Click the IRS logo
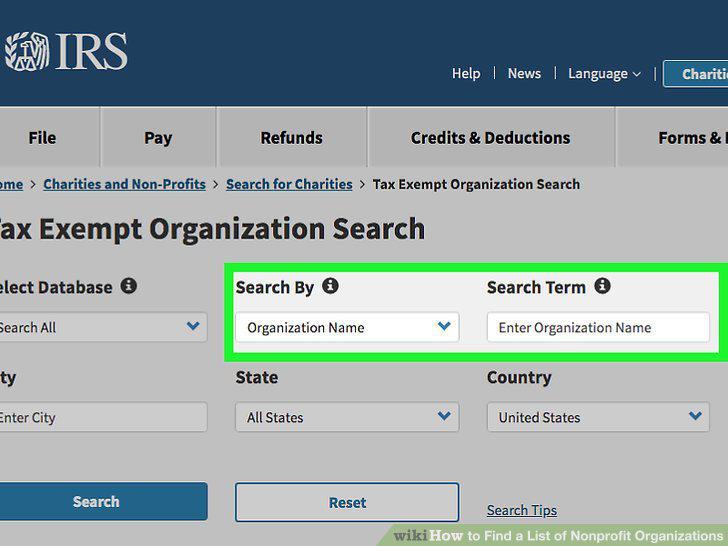The width and height of the screenshot is (728, 546). tap(65, 51)
